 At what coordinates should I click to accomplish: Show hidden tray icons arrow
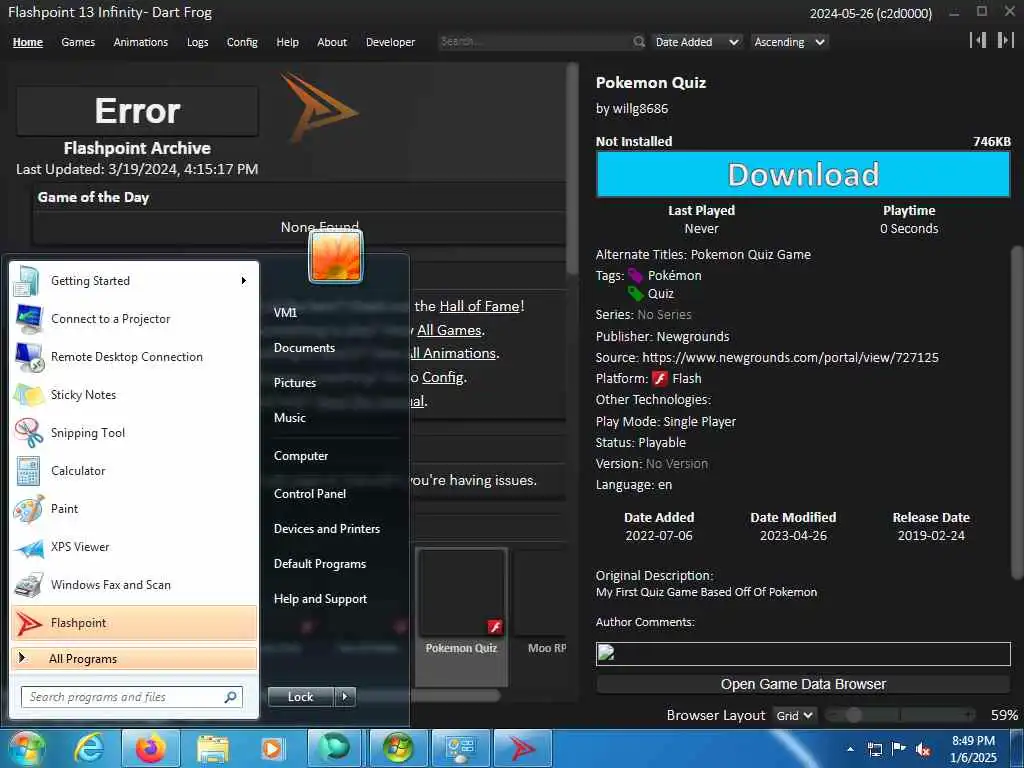[x=850, y=749]
